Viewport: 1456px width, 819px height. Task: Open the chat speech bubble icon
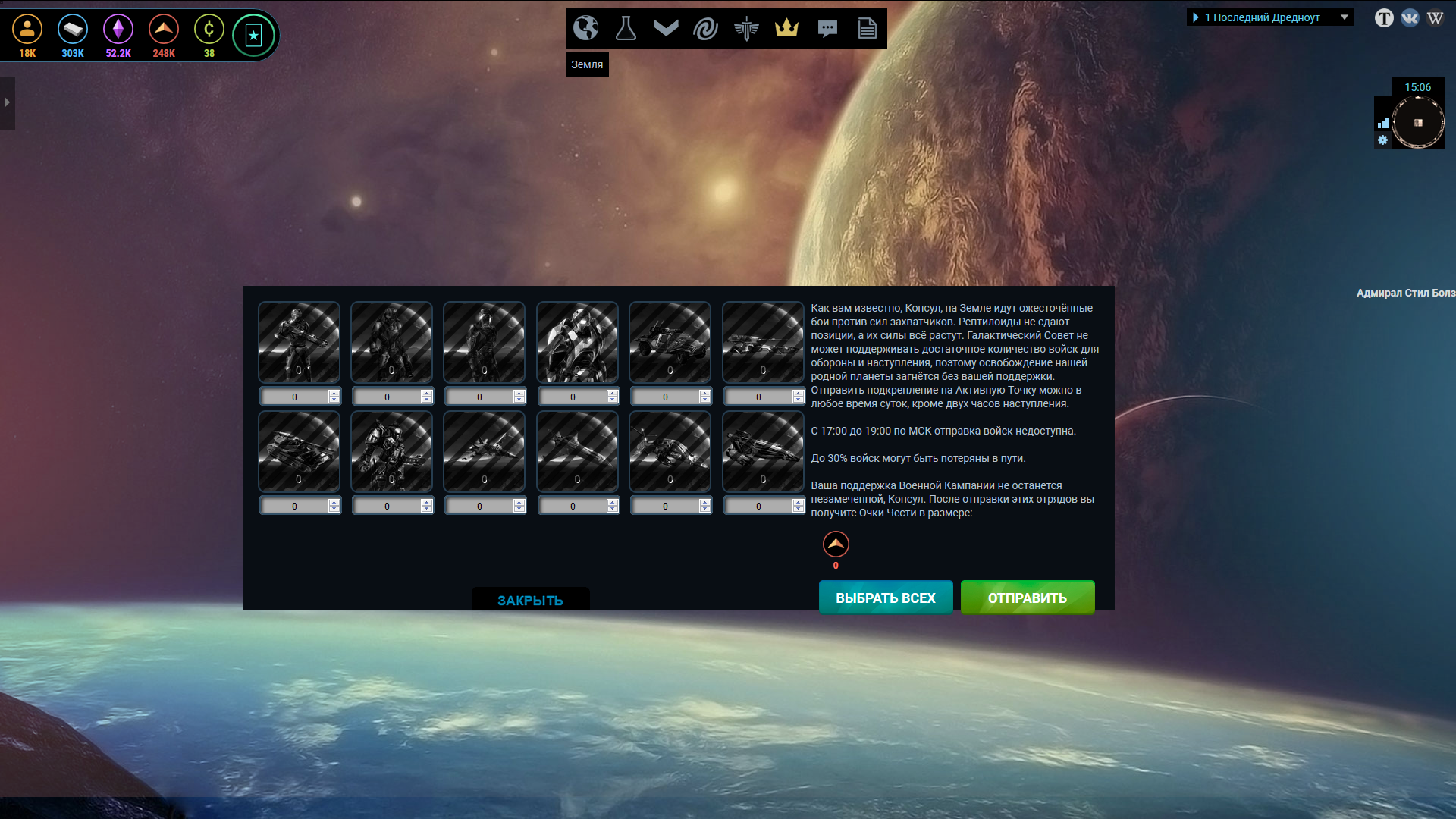pyautogui.click(x=827, y=29)
